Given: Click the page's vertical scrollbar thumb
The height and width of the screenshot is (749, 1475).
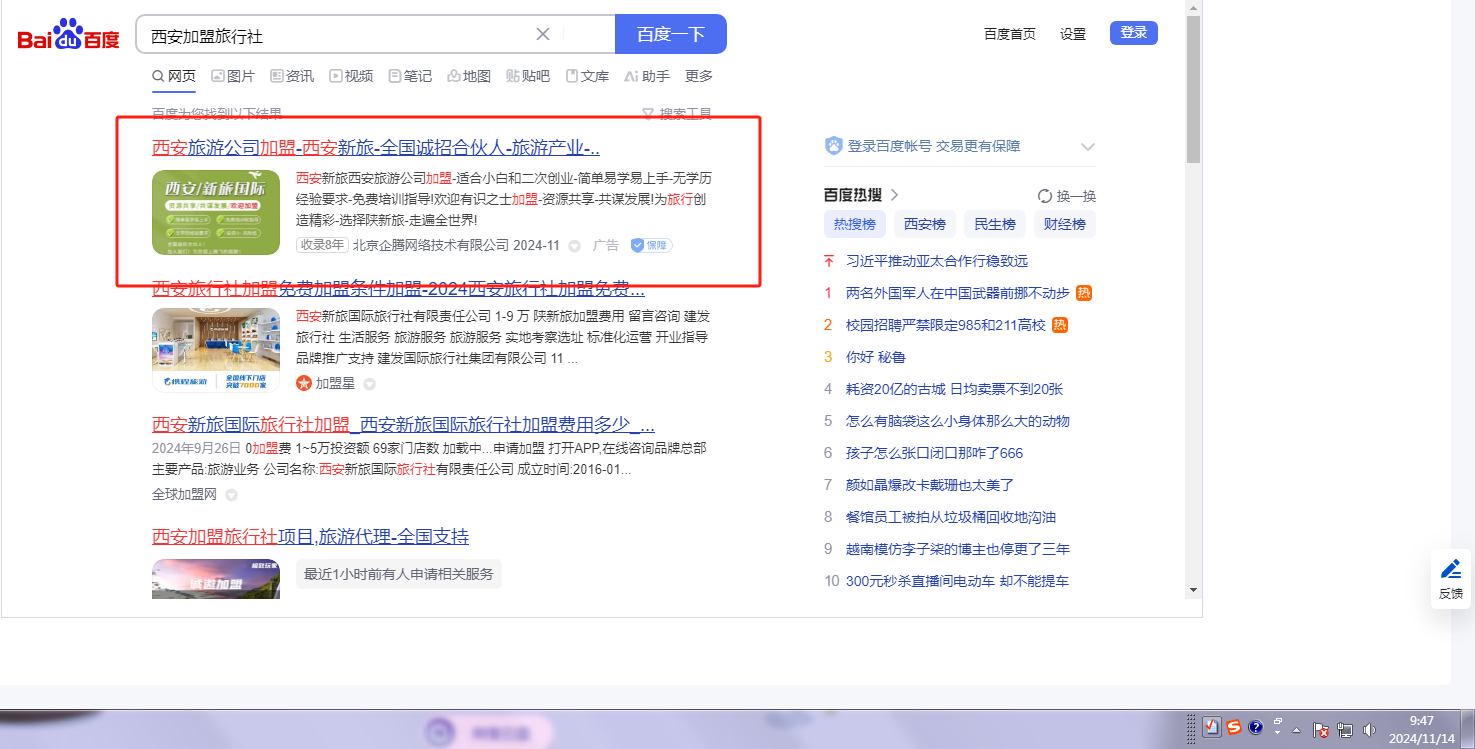Looking at the screenshot, I should click(1192, 90).
